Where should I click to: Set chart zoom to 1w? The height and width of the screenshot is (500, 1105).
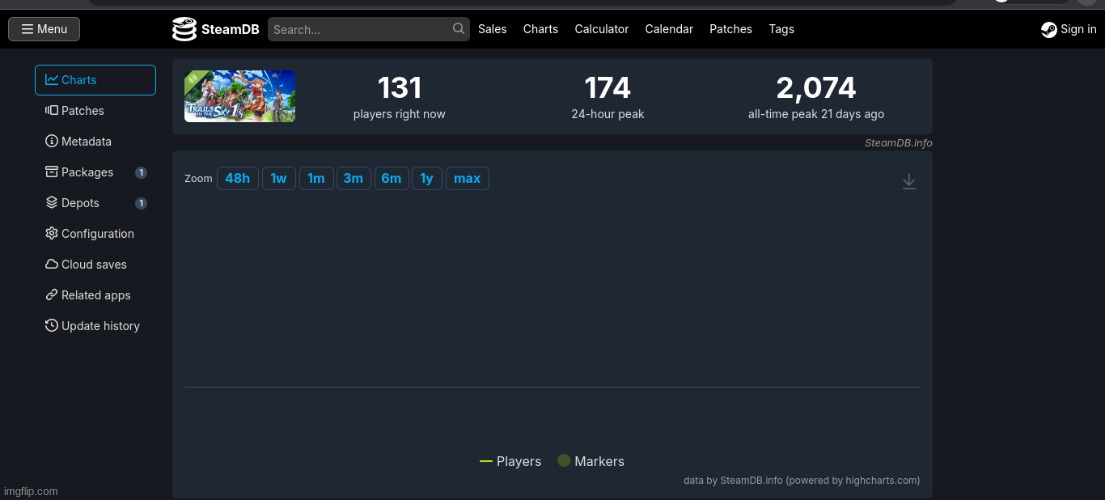pyautogui.click(x=279, y=178)
